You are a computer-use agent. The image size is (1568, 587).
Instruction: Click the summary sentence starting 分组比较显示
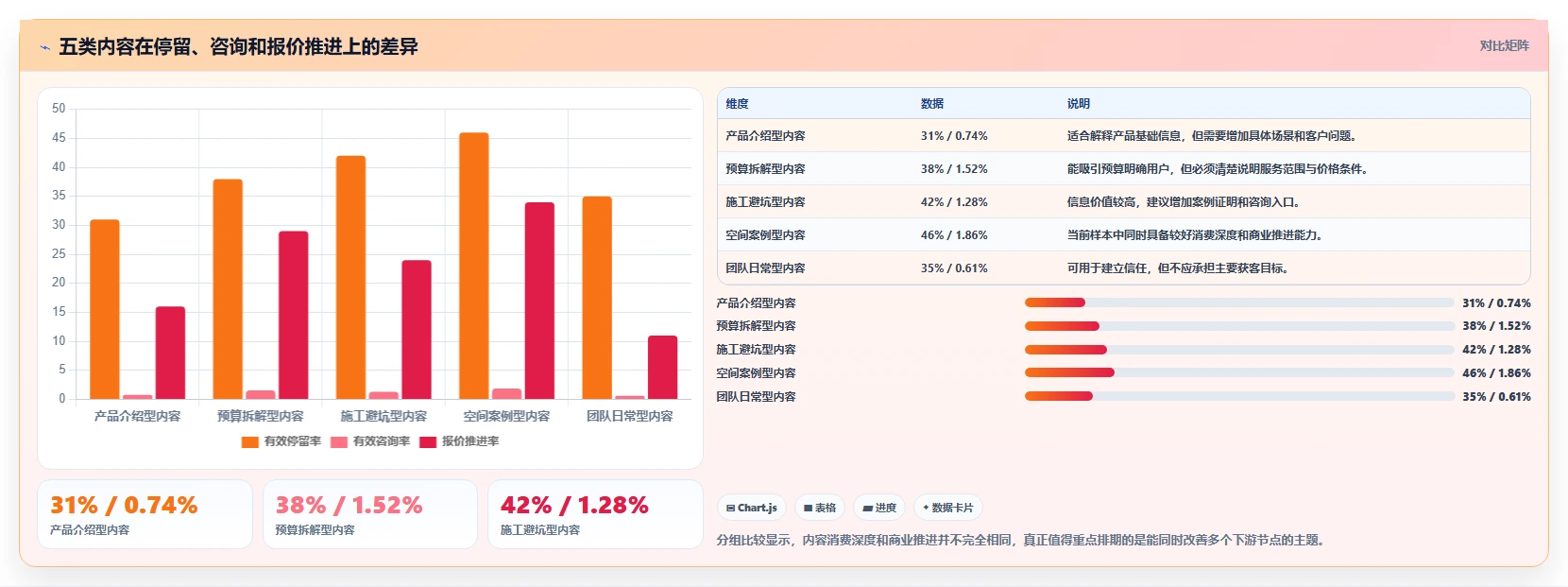point(1022,541)
